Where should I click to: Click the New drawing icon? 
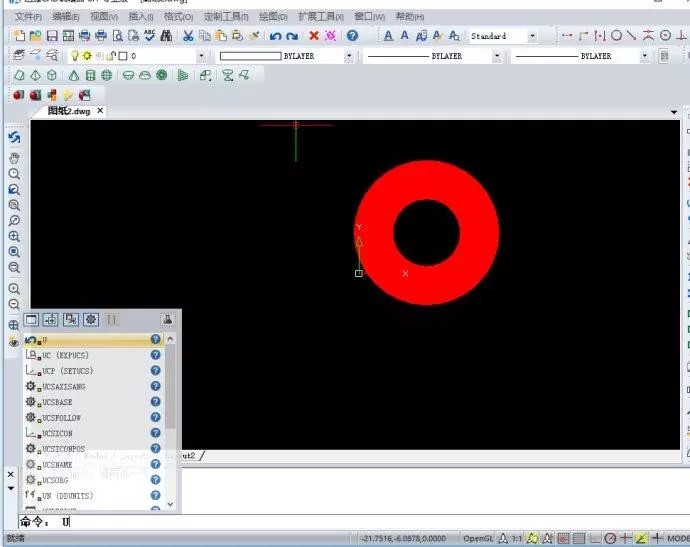(x=19, y=36)
